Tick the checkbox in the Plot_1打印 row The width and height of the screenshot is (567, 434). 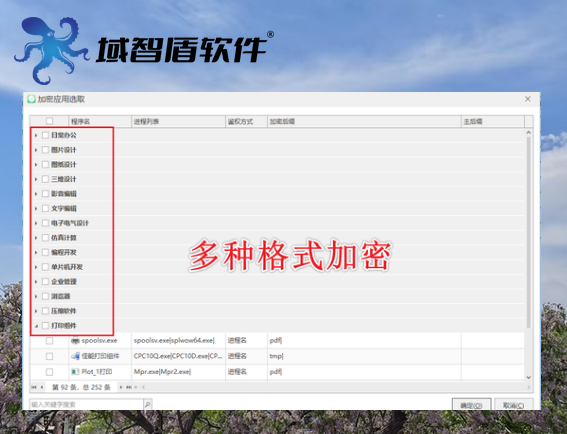pyautogui.click(x=49, y=372)
